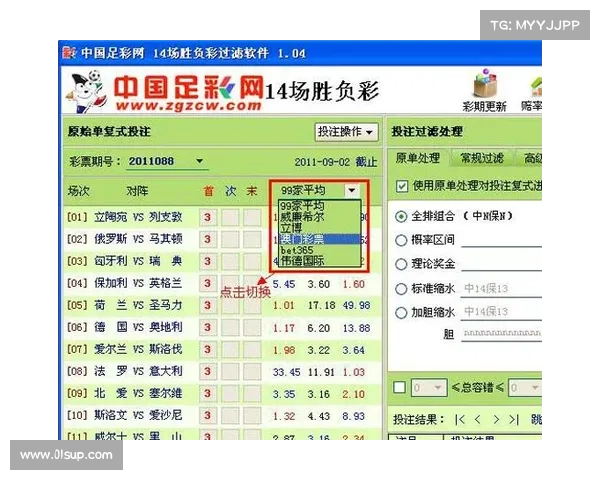Click odds value 8.93
Image resolution: width=600 pixels, height=480 pixels.
[353, 416]
